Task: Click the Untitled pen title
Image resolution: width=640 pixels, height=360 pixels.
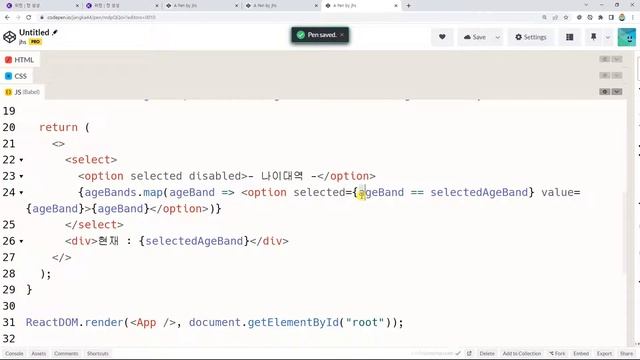Action: [34, 32]
